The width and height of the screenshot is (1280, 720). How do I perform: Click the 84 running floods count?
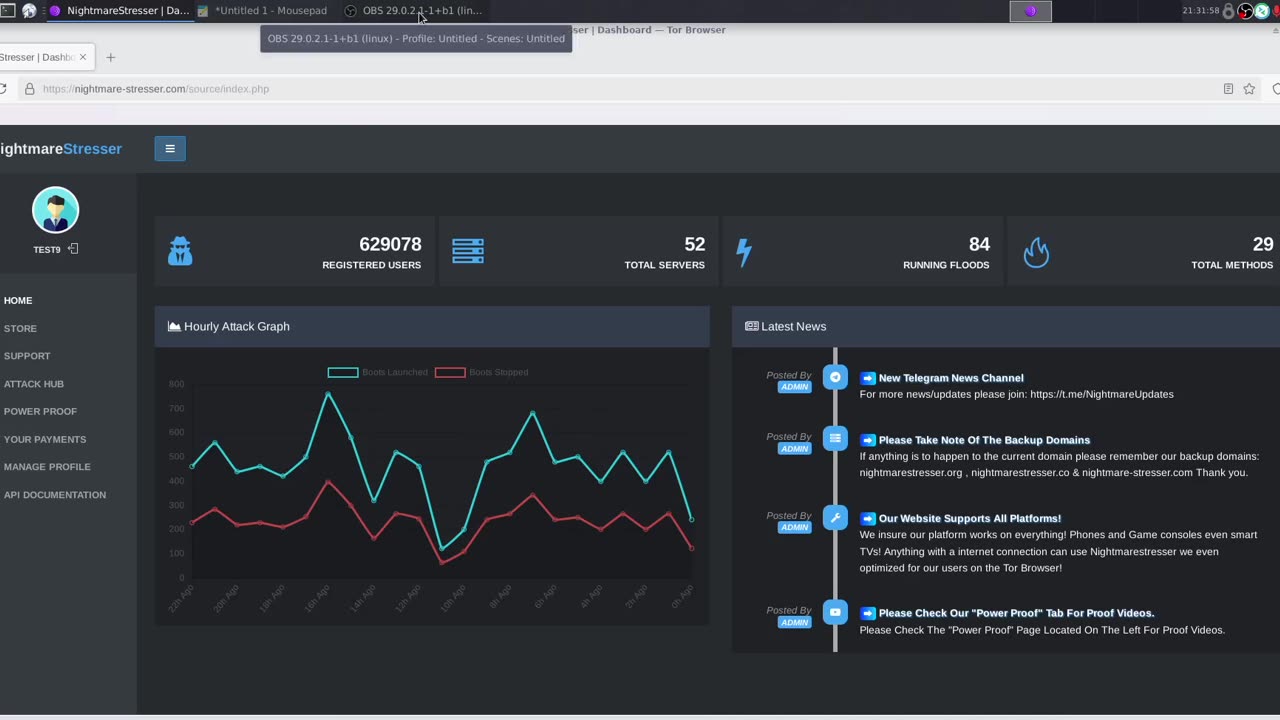point(979,244)
